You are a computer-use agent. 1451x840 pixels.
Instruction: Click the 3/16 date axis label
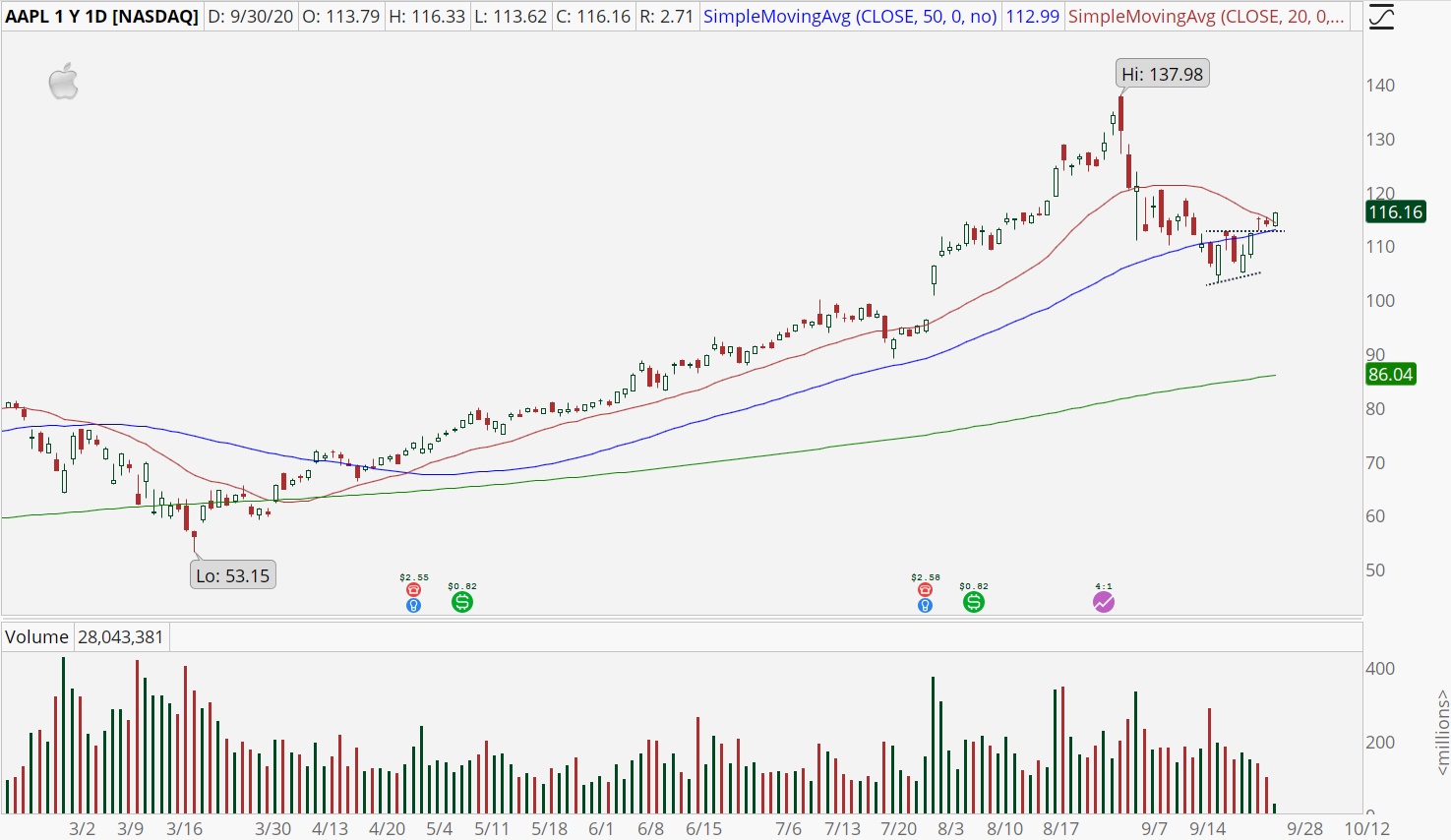pyautogui.click(x=185, y=828)
